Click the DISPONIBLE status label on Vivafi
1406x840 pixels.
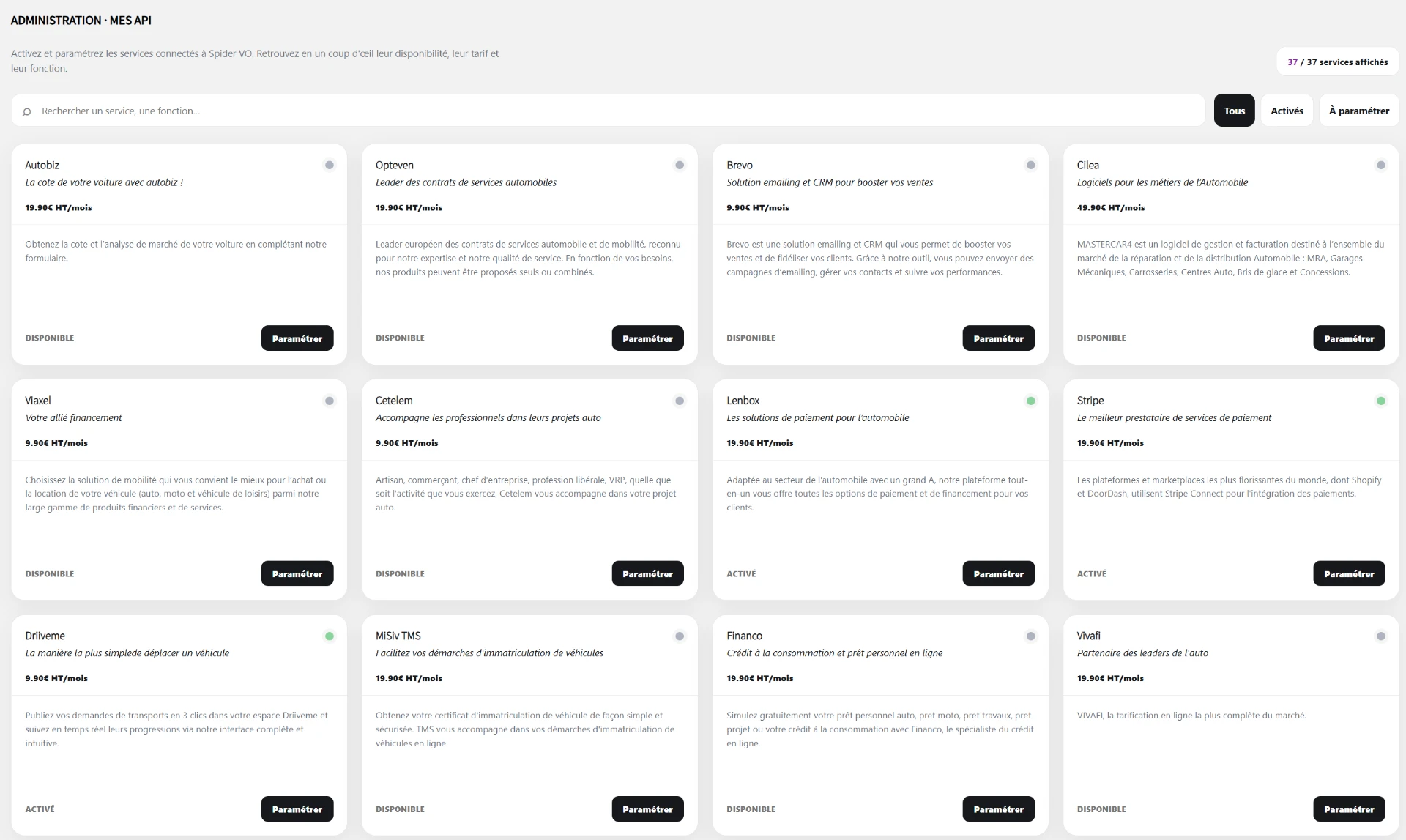click(1101, 809)
